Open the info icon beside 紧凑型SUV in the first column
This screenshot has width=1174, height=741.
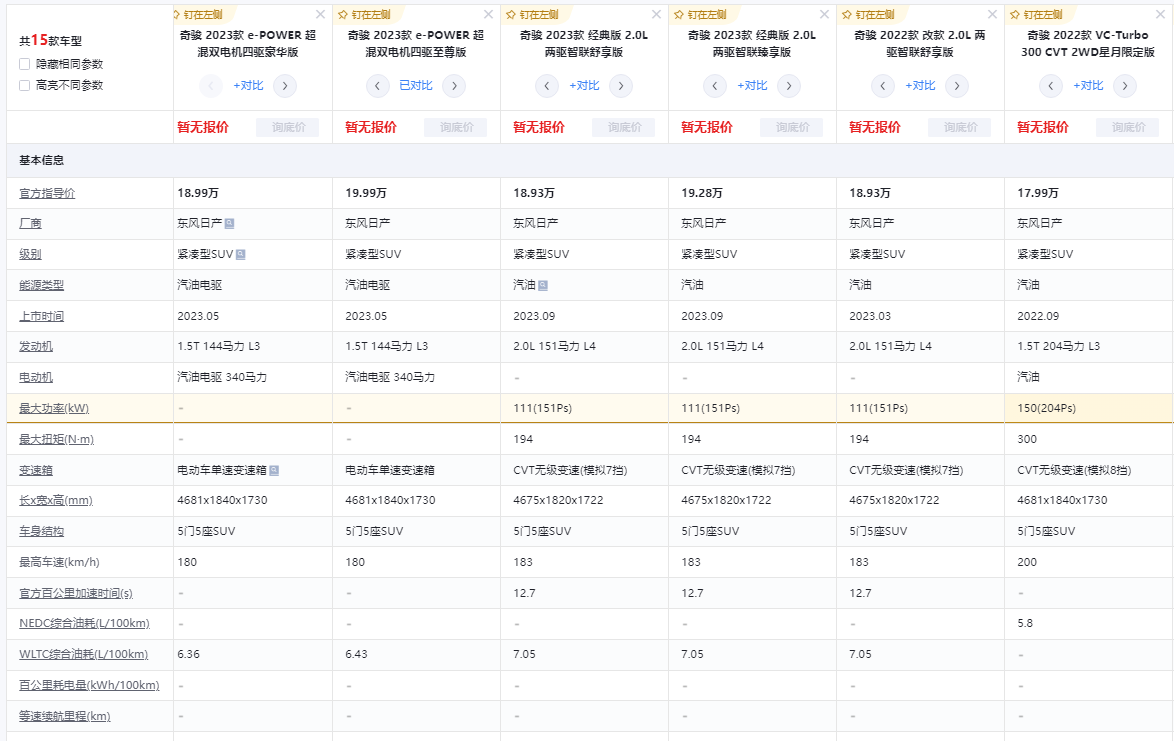[241, 254]
